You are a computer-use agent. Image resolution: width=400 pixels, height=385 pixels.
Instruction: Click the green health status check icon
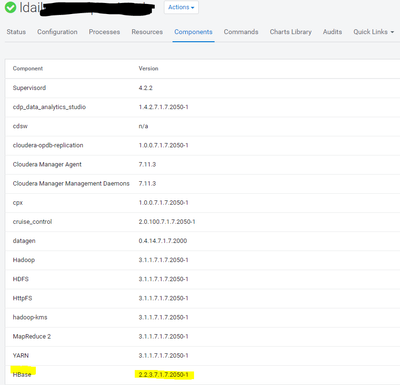click(10, 7)
